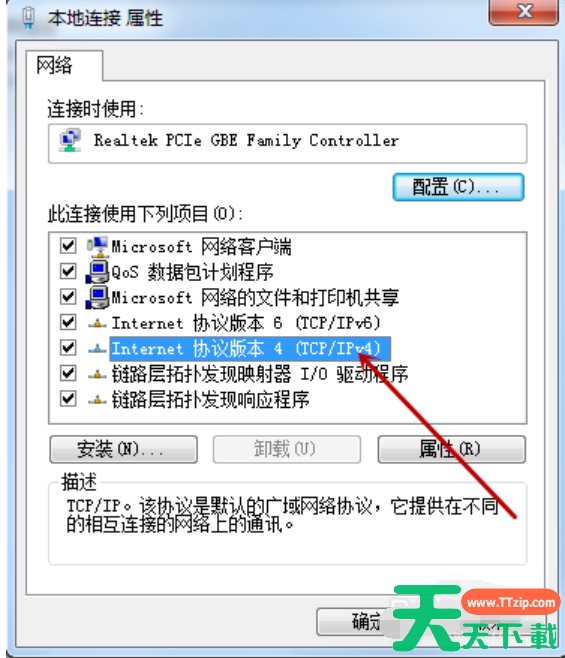Click the Microsoft 网络客户端 item icon
565x658 pixels.
[x=97, y=246]
